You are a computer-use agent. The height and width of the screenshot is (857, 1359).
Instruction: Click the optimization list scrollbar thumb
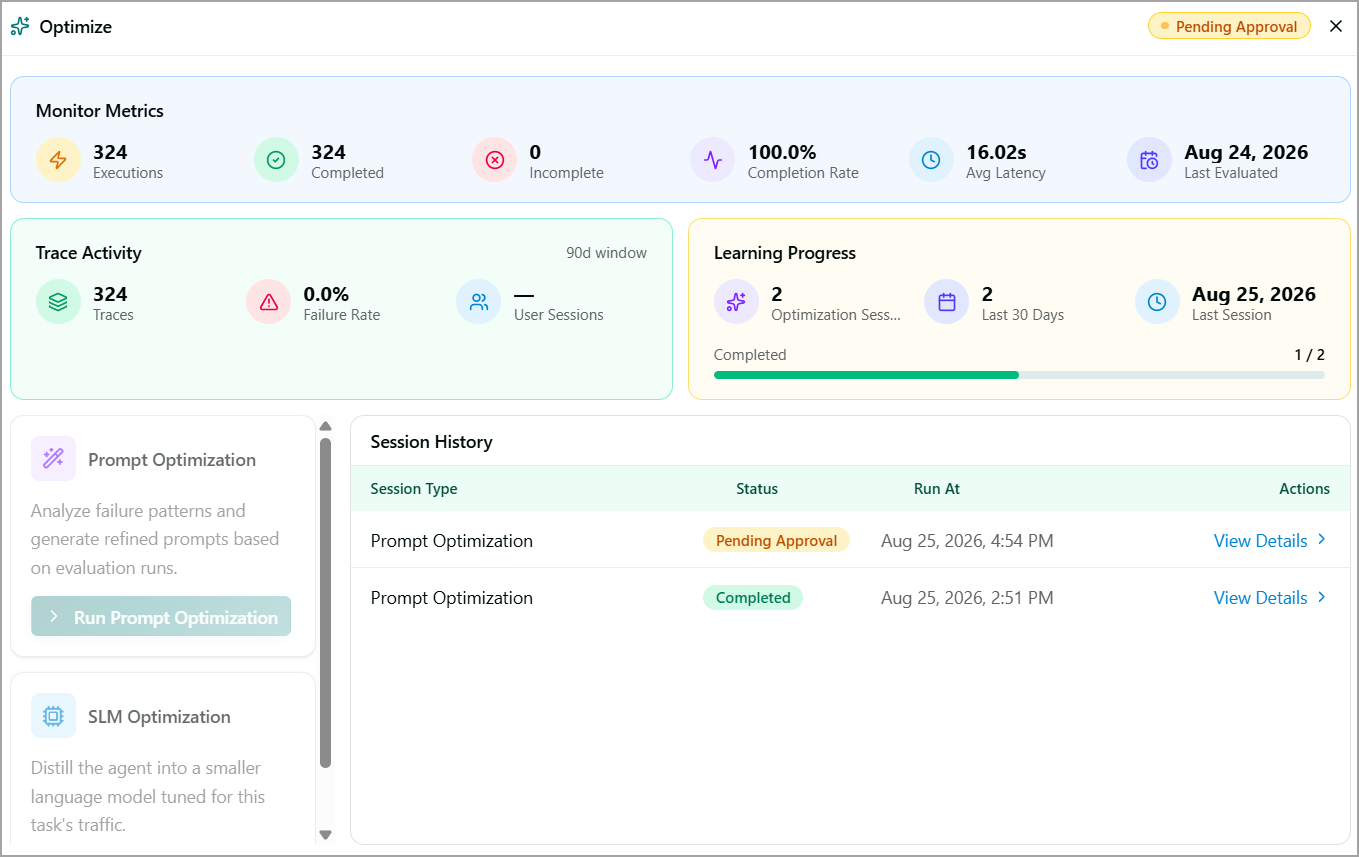(x=325, y=603)
